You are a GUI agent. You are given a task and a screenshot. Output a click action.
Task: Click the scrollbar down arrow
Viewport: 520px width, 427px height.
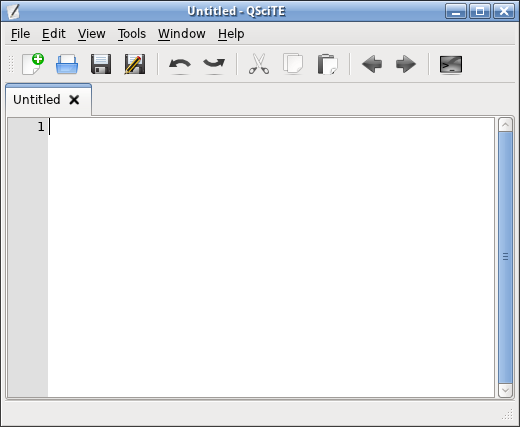point(505,390)
